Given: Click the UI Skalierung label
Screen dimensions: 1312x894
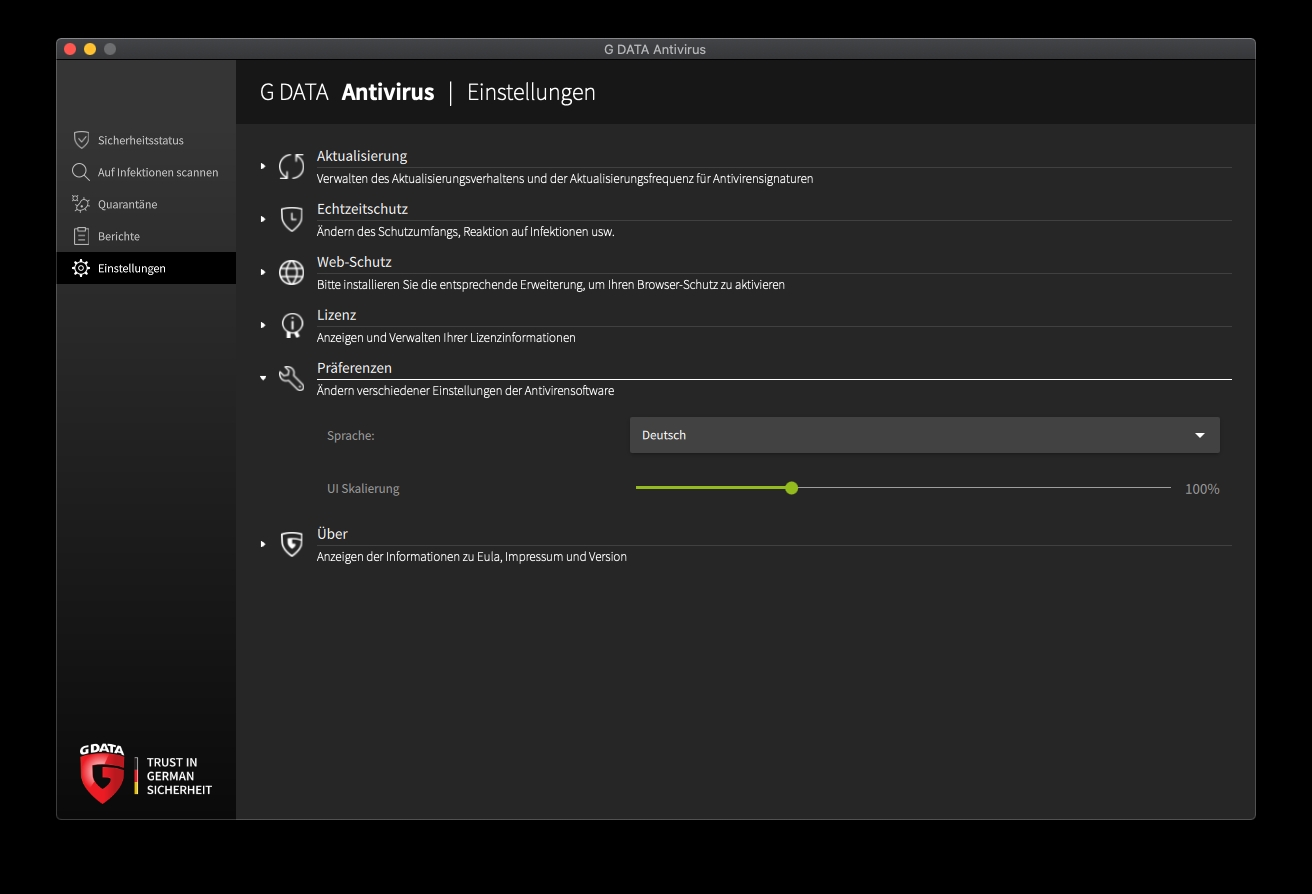Looking at the screenshot, I should coord(363,489).
